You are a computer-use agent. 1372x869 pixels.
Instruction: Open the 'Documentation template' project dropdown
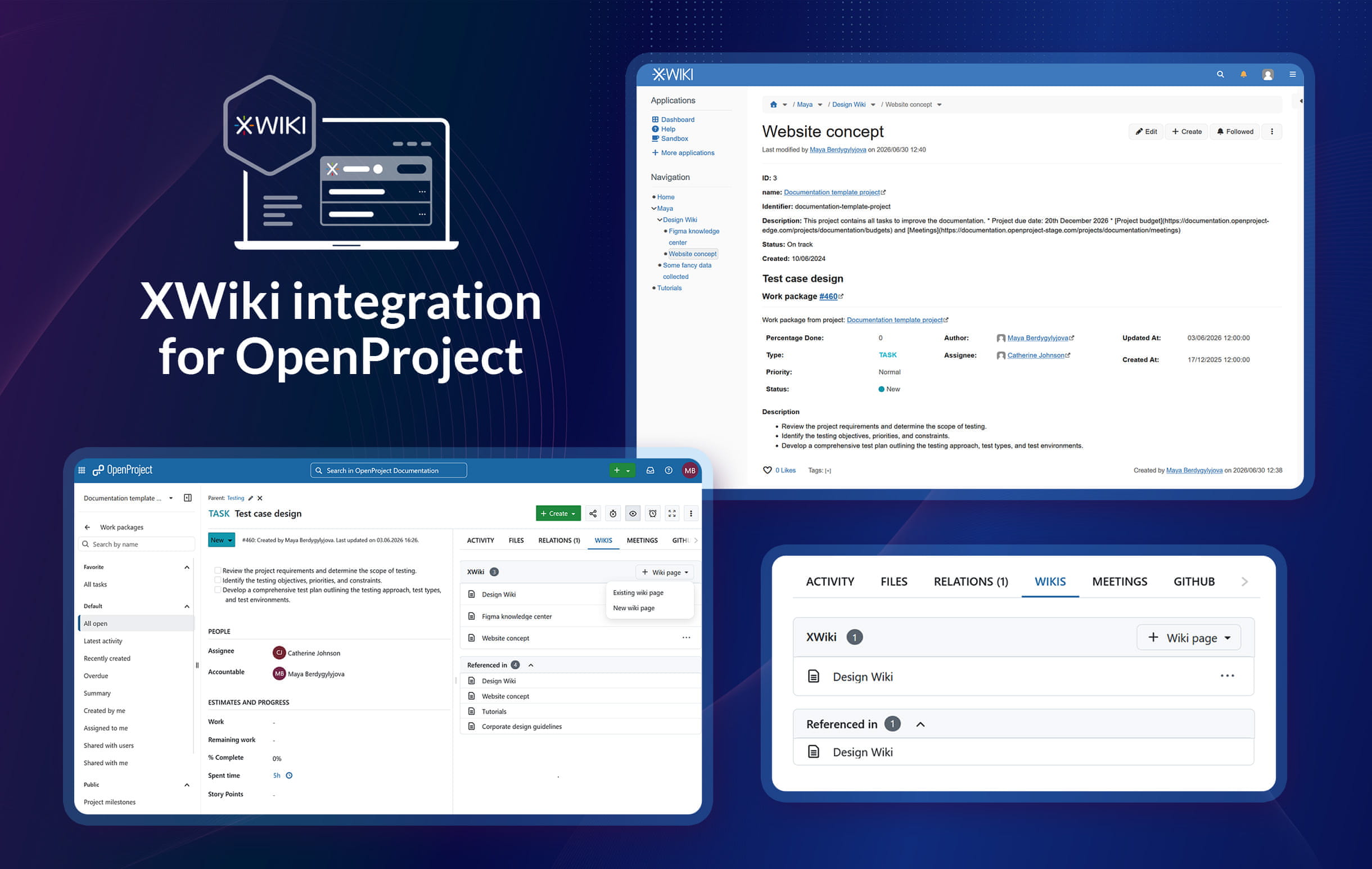(x=128, y=498)
